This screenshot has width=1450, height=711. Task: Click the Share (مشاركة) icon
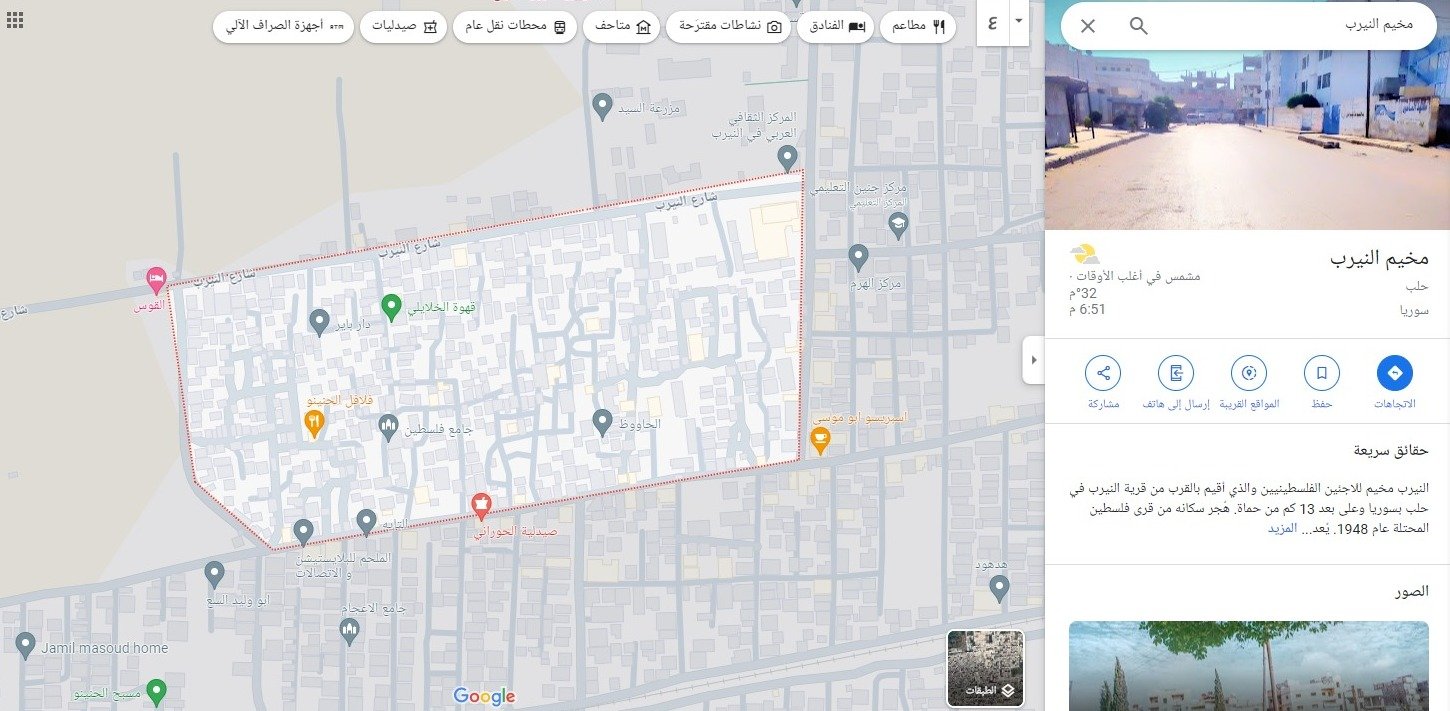pyautogui.click(x=1103, y=374)
